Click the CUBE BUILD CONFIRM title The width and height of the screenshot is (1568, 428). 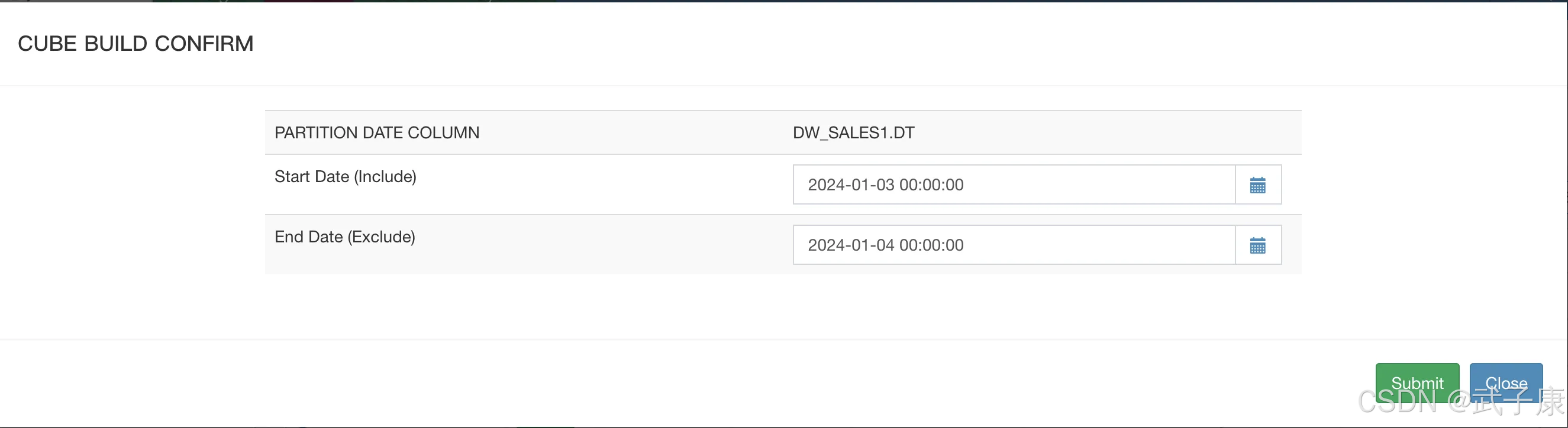coord(135,44)
